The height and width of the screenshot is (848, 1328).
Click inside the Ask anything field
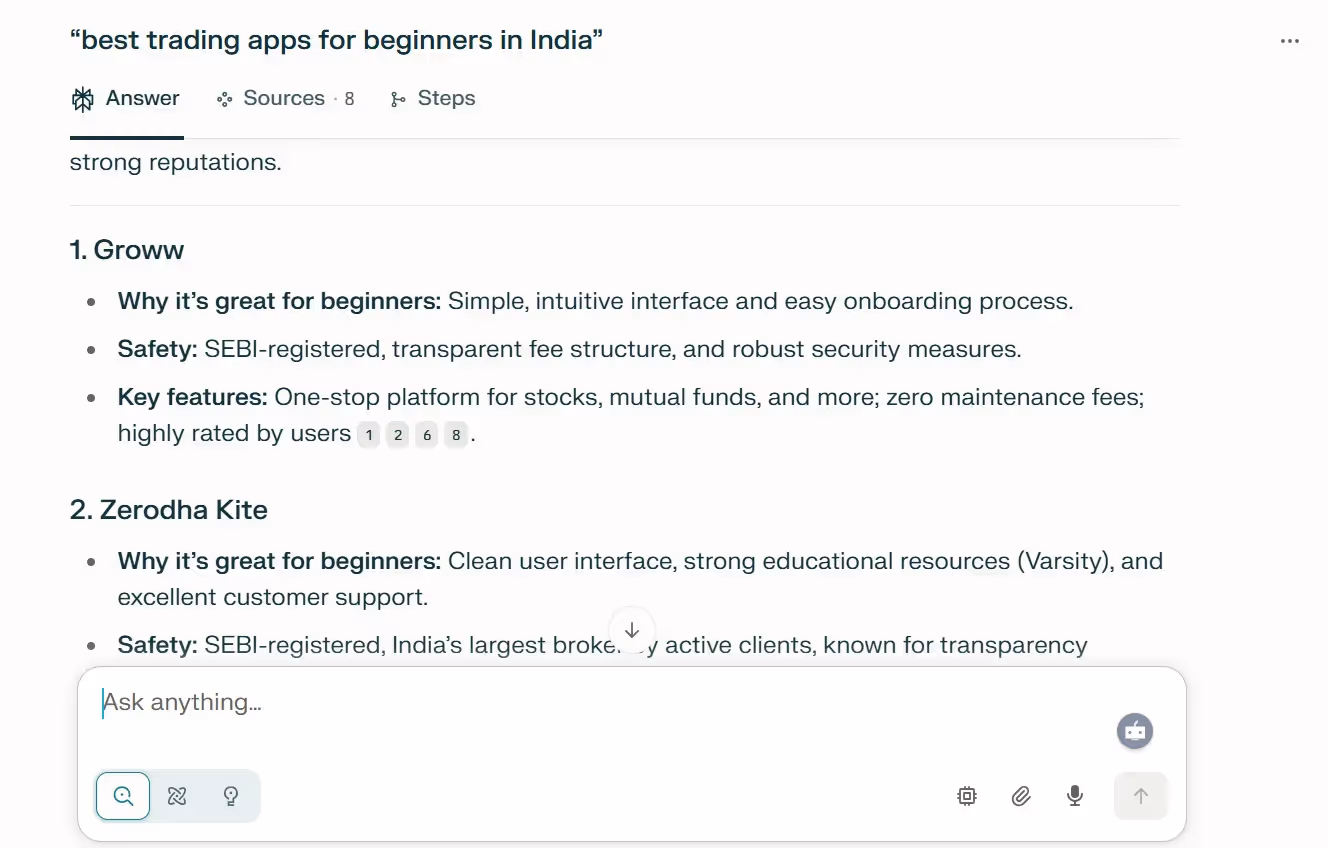pyautogui.click(x=400, y=702)
